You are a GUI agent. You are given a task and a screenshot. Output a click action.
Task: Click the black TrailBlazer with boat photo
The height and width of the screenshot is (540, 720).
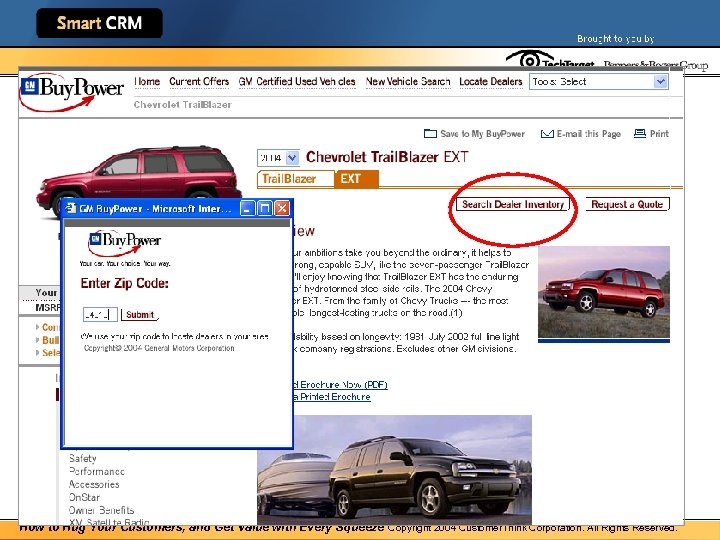coord(394,469)
